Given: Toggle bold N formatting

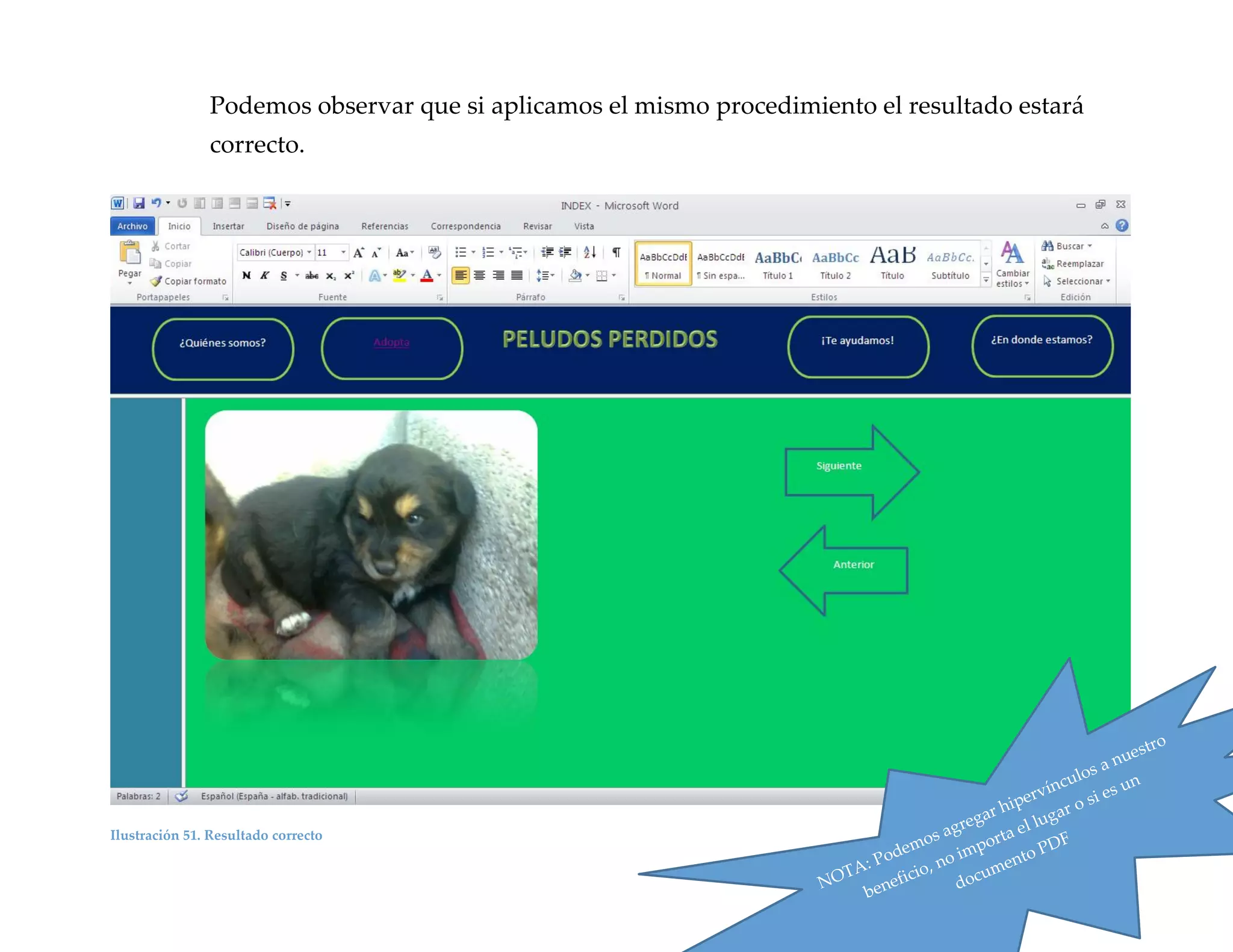Looking at the screenshot, I should click(246, 276).
